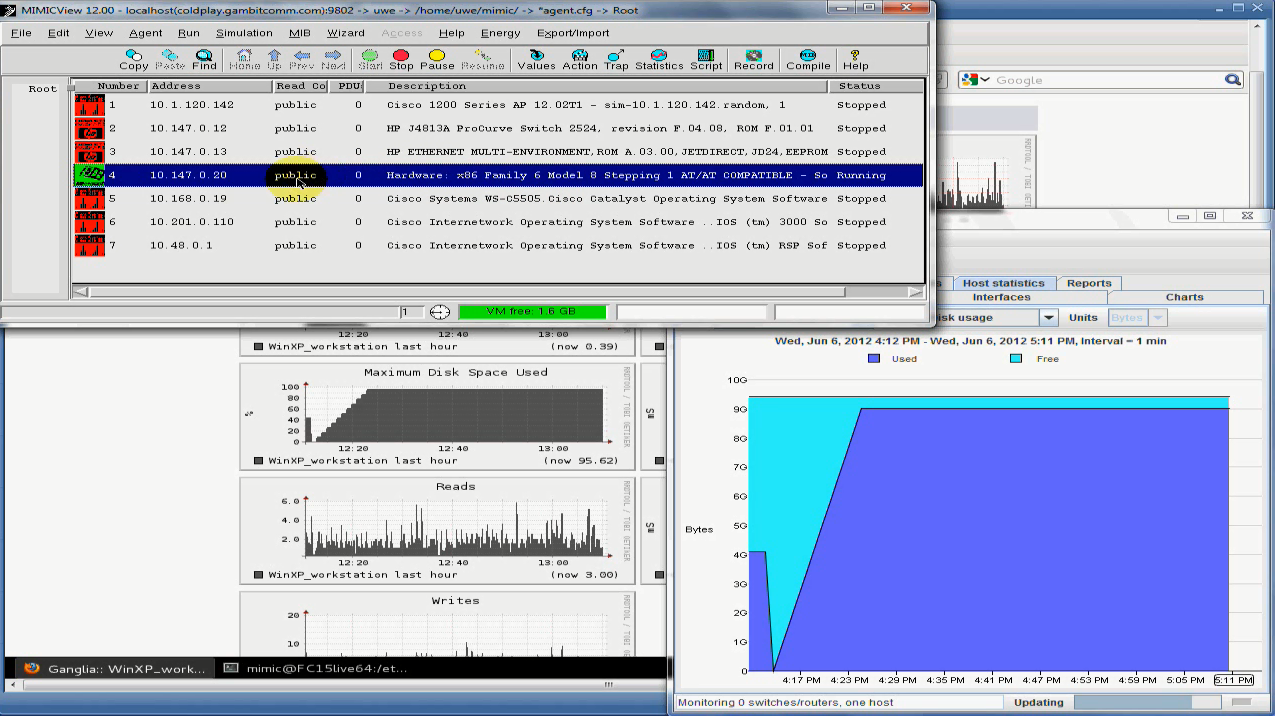Open the Energy menu

[x=500, y=33]
